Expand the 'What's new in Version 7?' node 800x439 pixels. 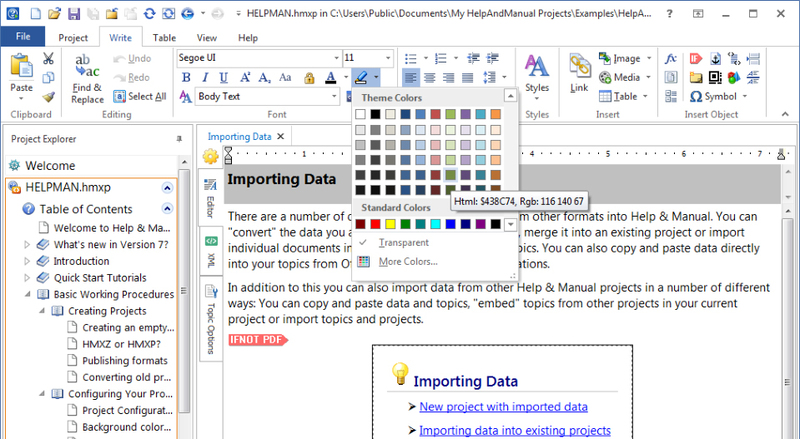point(27,245)
